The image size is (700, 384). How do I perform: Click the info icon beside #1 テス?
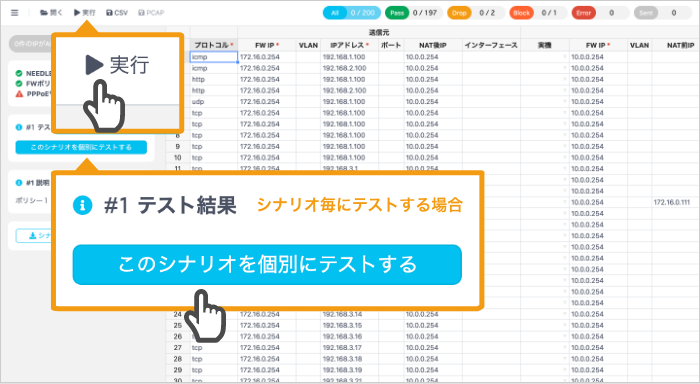click(x=19, y=127)
